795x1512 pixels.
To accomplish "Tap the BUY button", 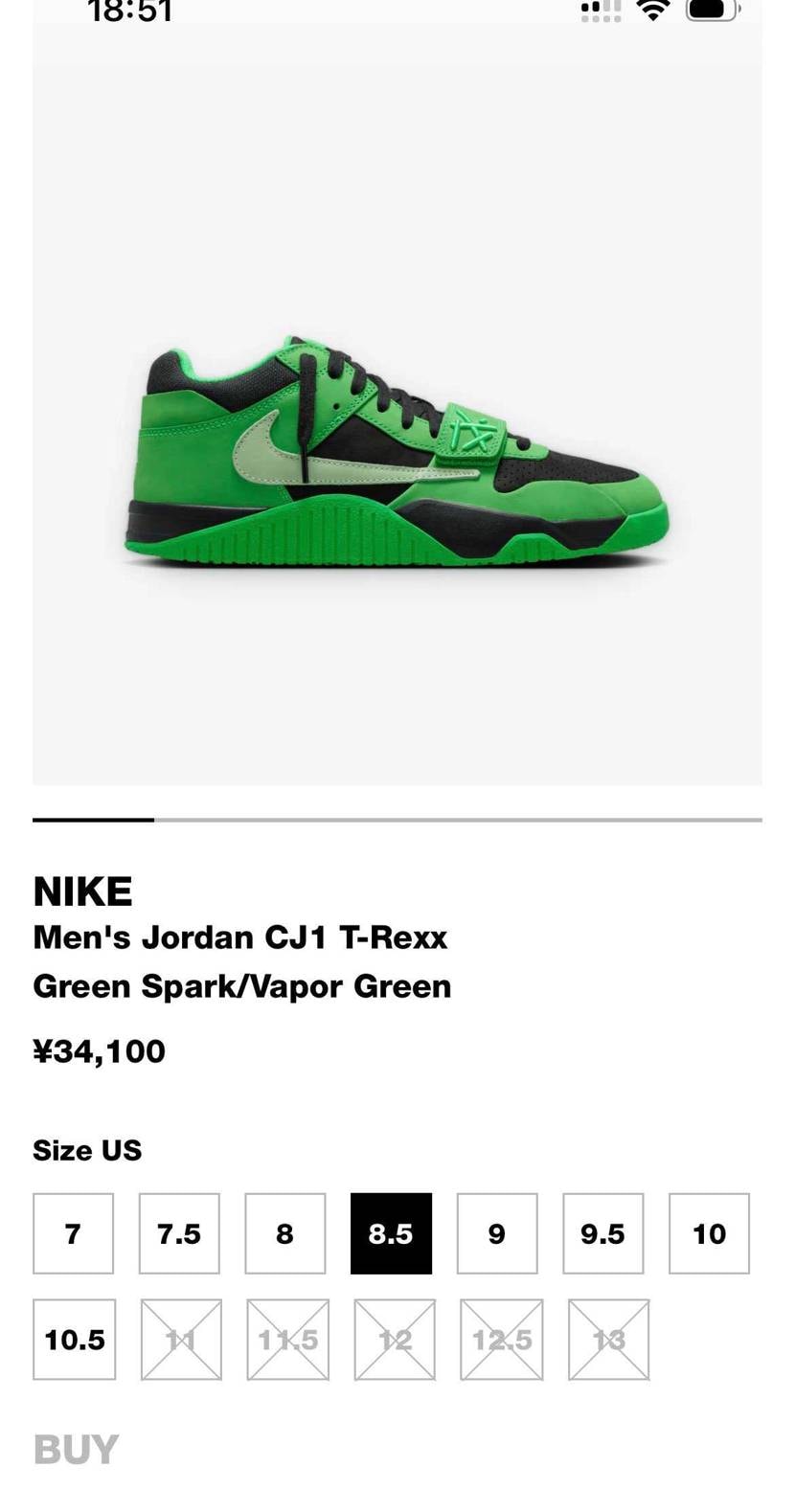I will click(x=76, y=1450).
